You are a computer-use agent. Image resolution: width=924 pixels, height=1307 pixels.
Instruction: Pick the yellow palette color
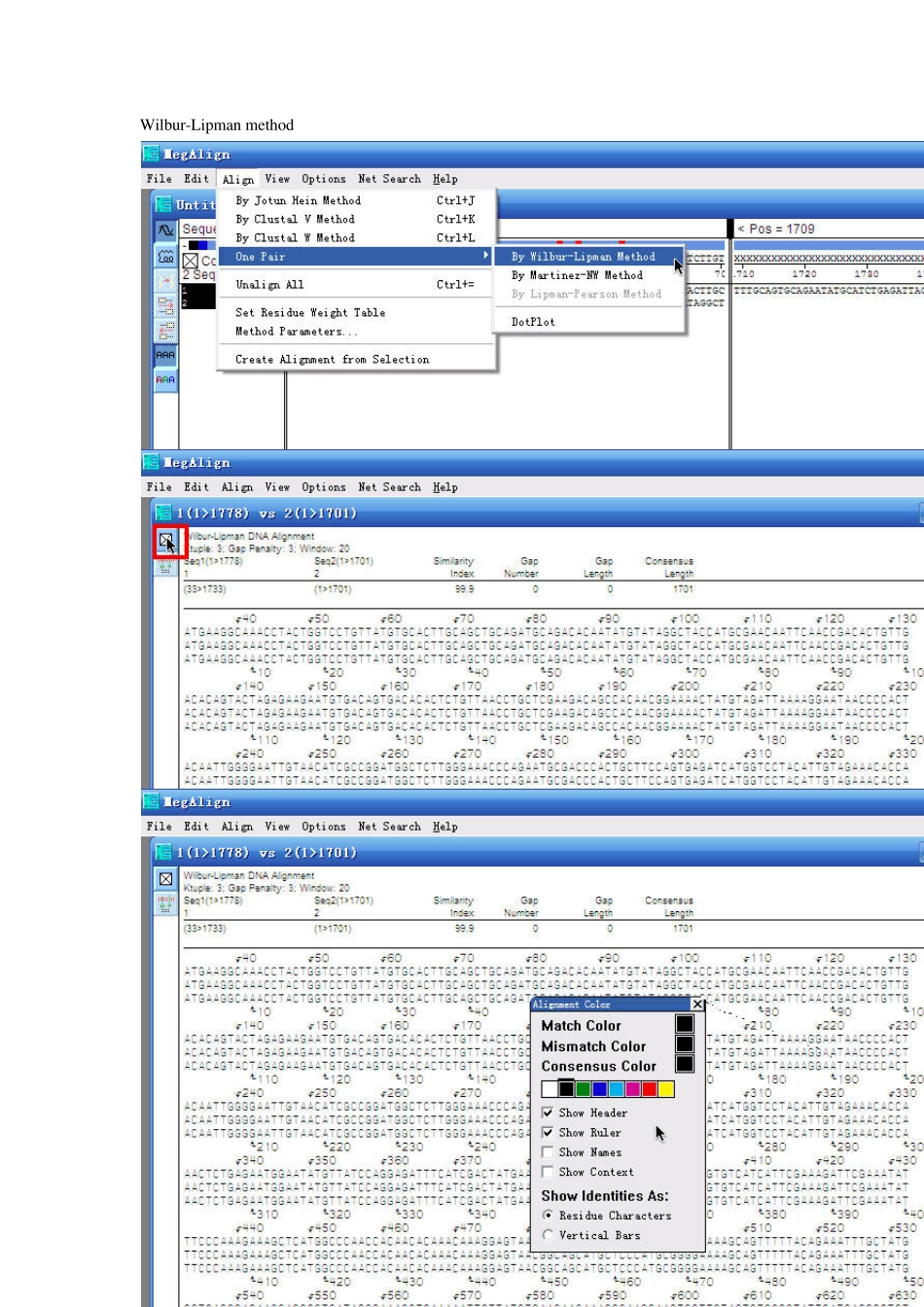(666, 1089)
